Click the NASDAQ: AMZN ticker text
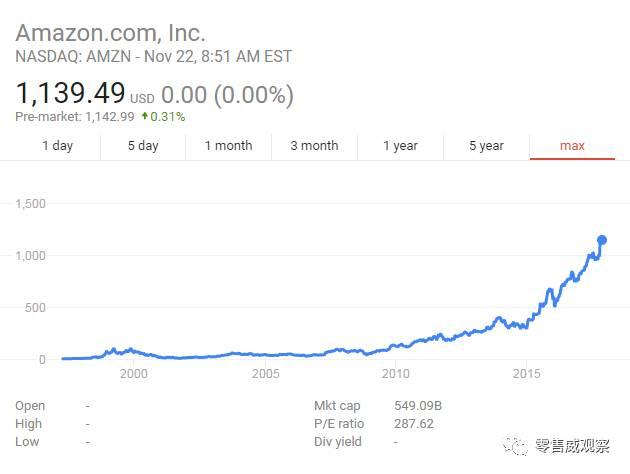630x474 pixels. [71, 57]
